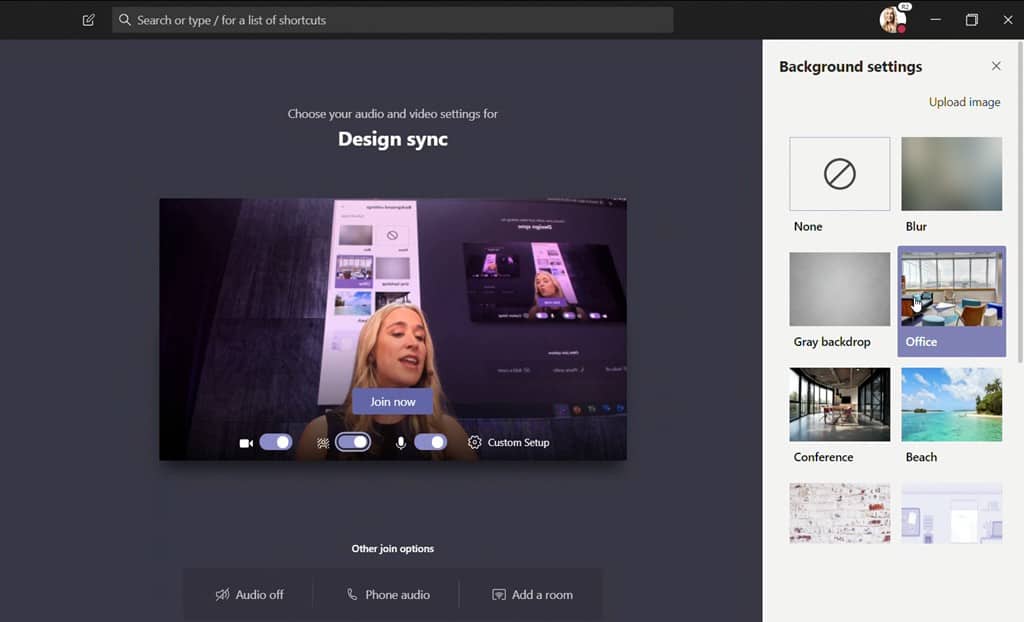
Task: Select the Phone audio join option
Action: click(387, 594)
